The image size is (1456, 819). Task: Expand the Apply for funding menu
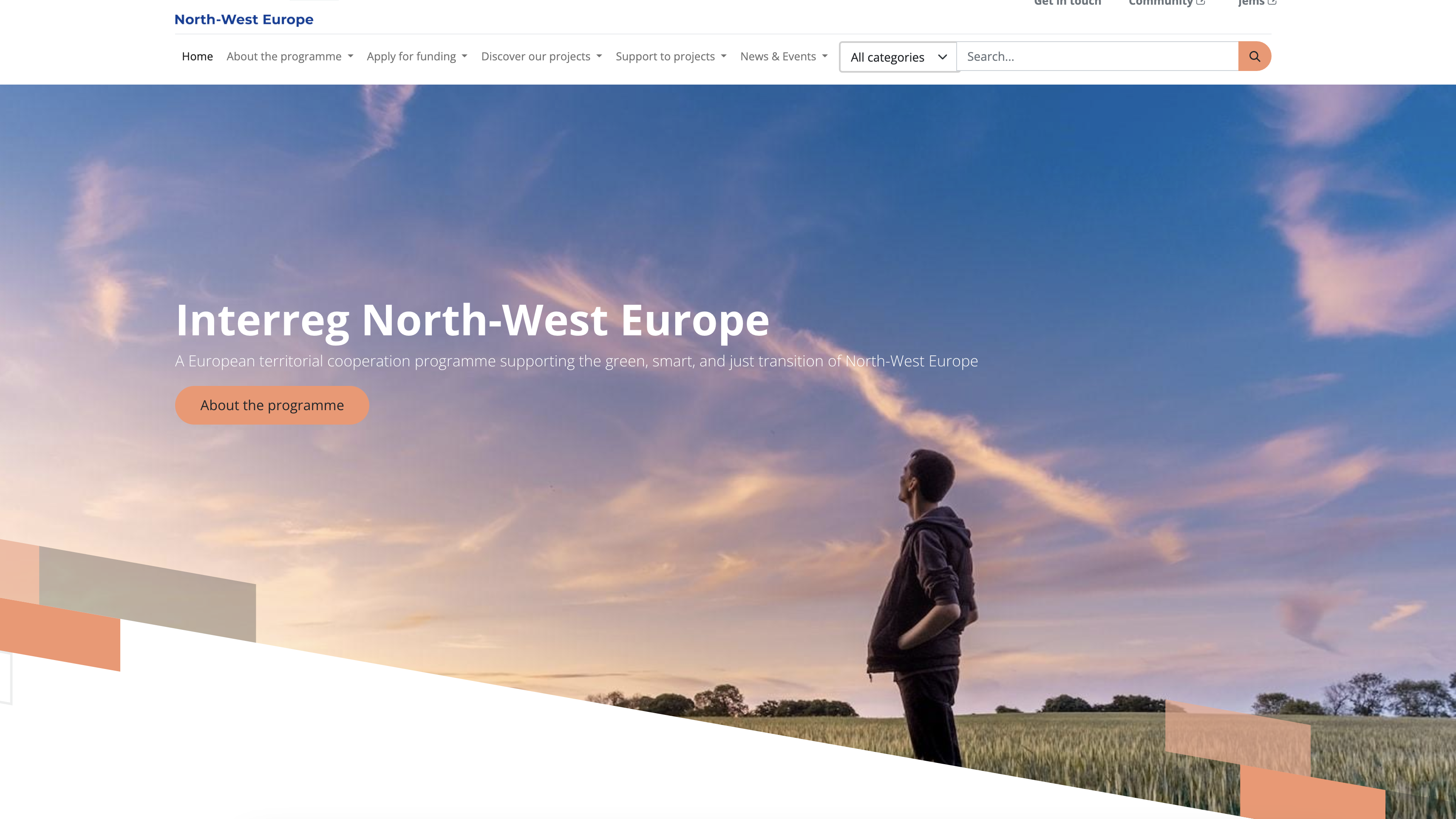[417, 57]
